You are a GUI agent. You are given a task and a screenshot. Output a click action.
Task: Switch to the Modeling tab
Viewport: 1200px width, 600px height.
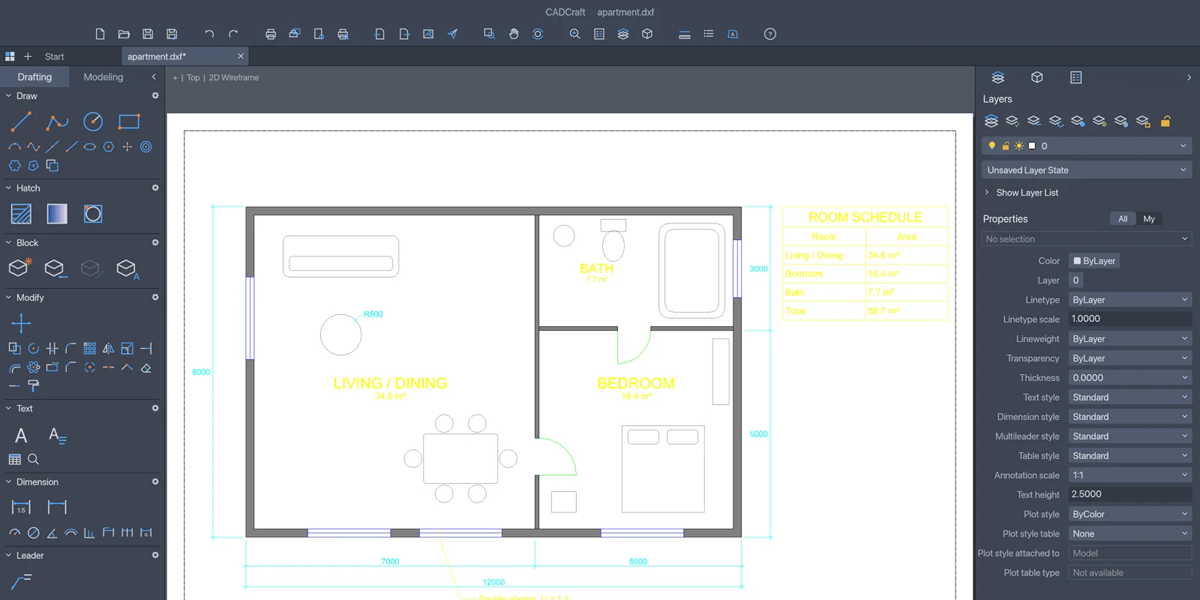(x=103, y=77)
